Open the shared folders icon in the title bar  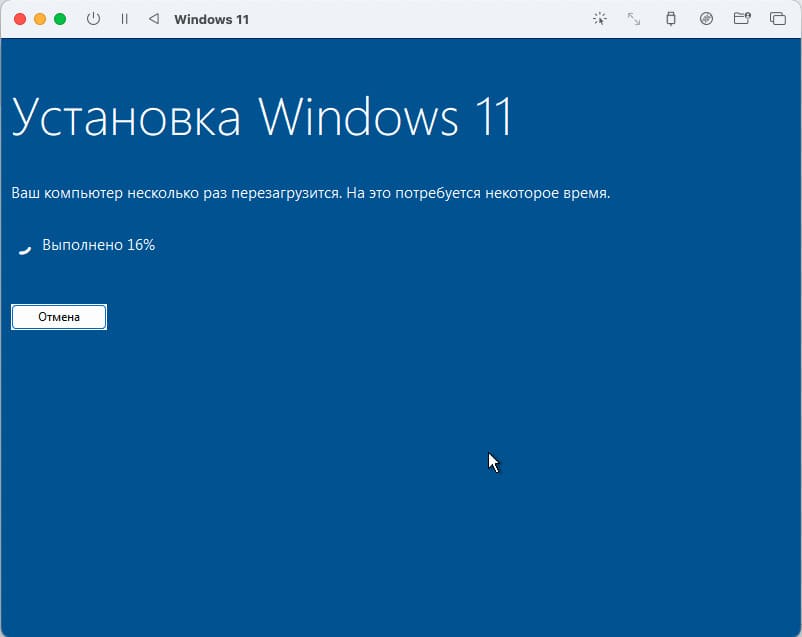tap(741, 19)
